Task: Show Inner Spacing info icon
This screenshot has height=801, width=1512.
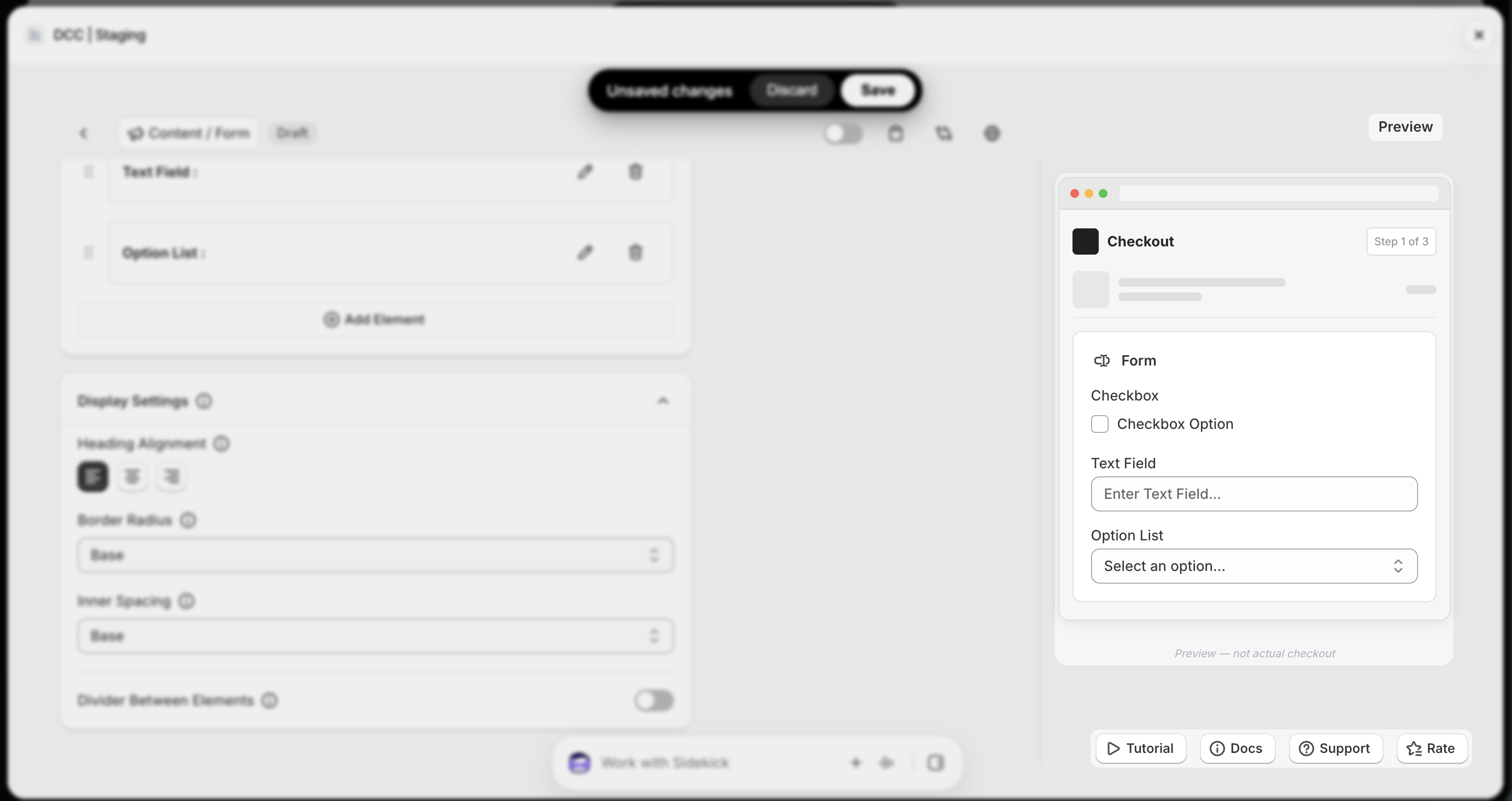Action: tap(186, 601)
